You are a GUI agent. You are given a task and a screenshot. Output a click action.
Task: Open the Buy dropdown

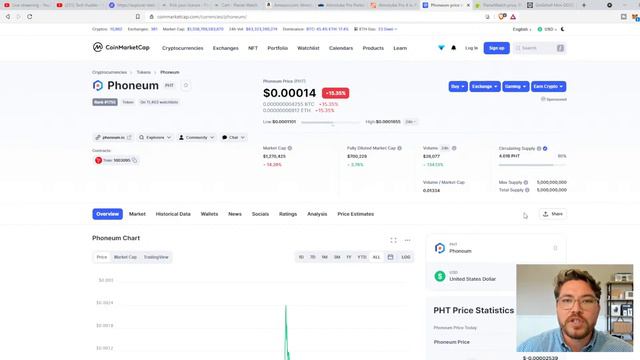click(x=458, y=87)
